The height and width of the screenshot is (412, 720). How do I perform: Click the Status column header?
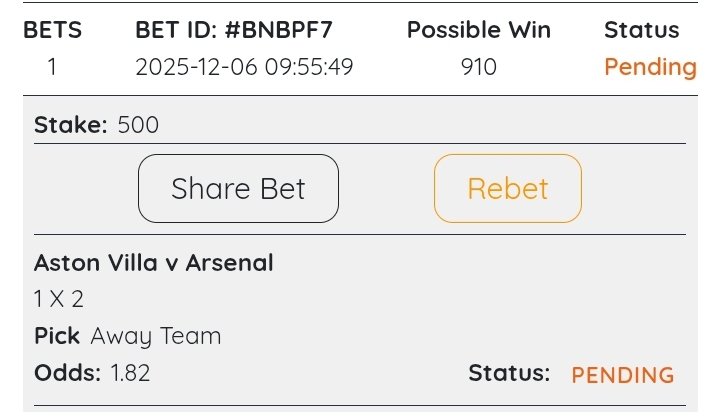[x=641, y=30]
